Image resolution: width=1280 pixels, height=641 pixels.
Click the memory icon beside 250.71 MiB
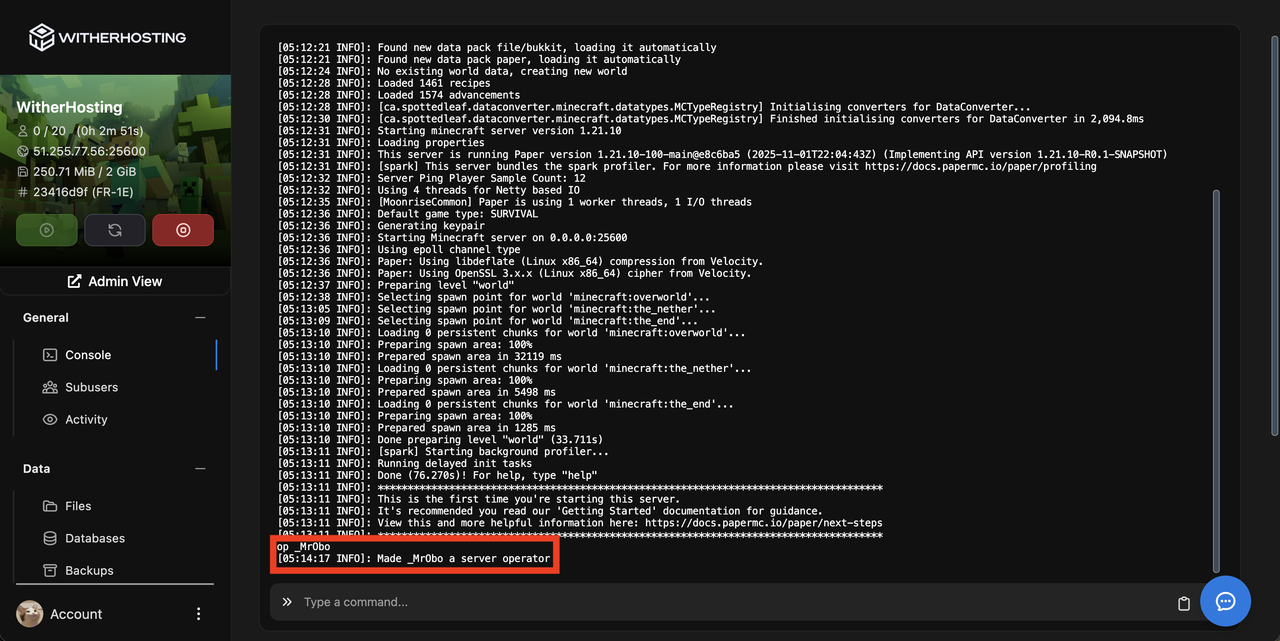pos(23,171)
